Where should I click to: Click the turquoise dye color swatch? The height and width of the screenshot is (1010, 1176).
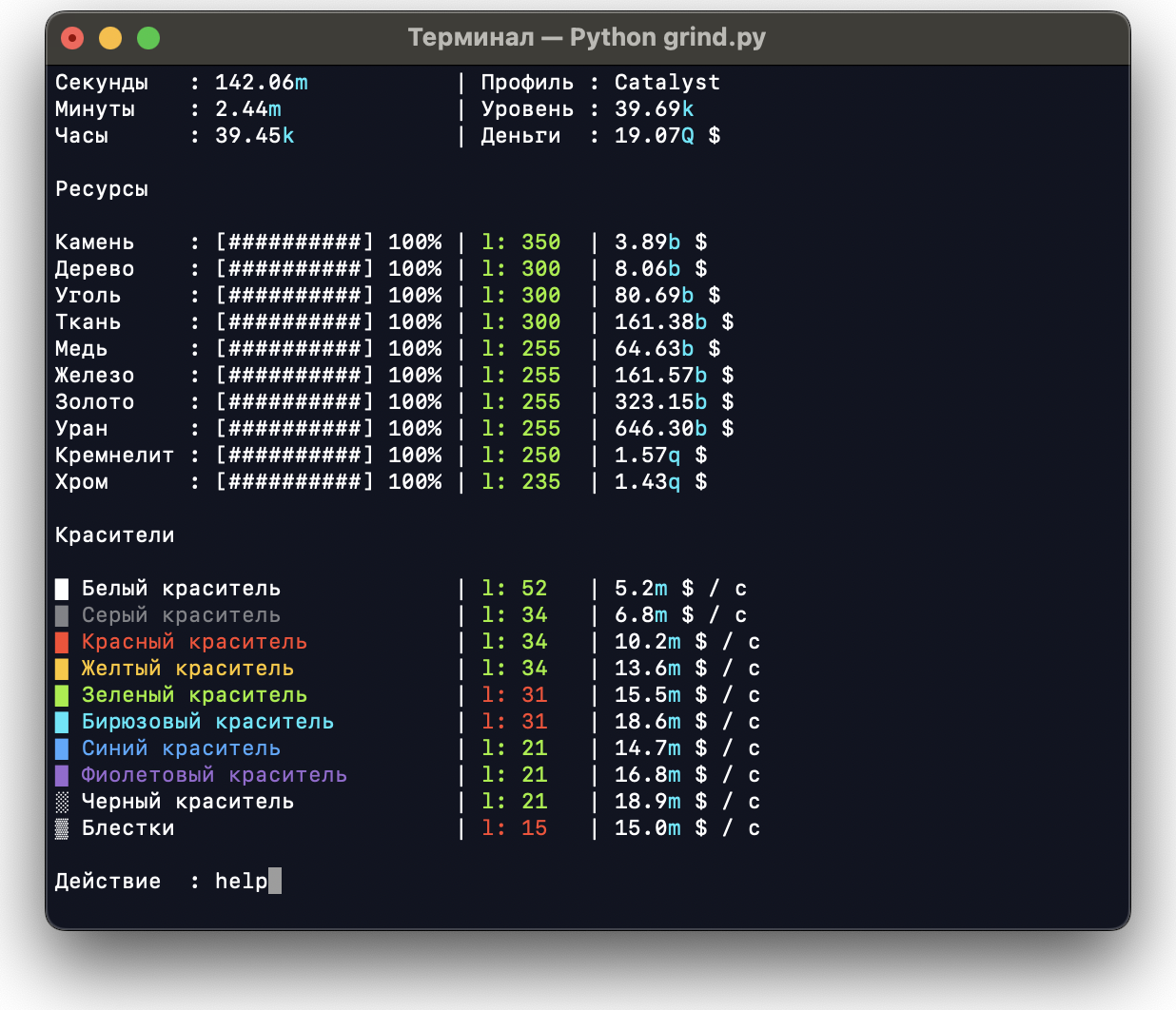(62, 722)
